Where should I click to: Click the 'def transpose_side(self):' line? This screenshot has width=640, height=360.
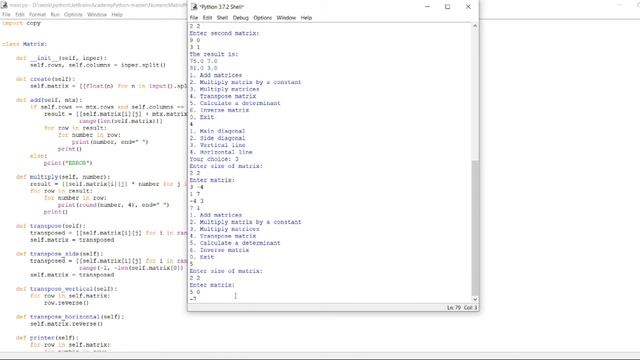pos(60,253)
